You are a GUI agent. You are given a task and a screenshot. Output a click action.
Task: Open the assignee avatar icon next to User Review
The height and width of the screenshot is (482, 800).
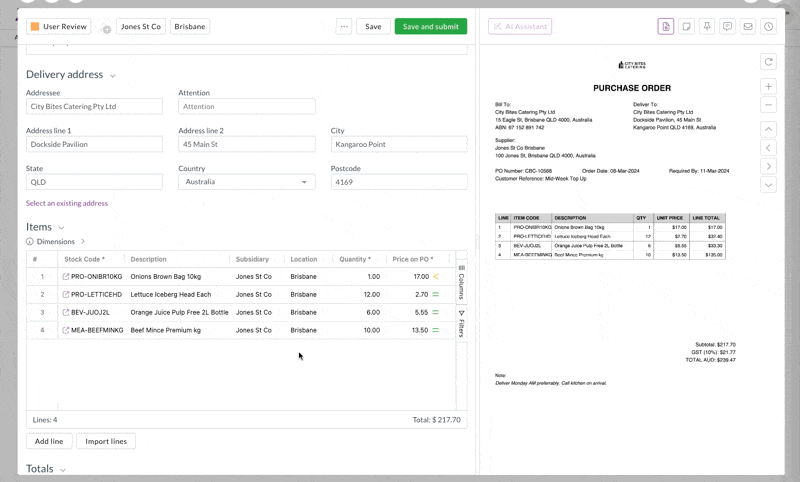(105, 27)
